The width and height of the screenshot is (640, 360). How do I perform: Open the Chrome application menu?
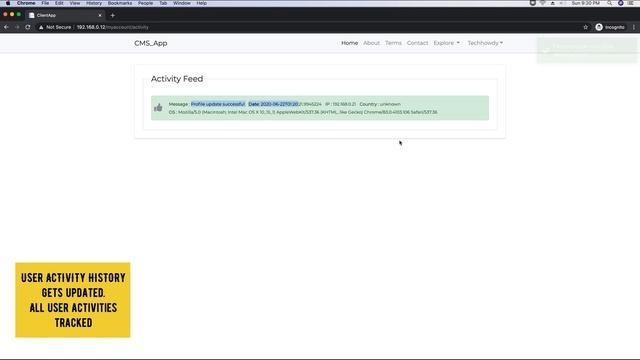[x=26, y=3]
